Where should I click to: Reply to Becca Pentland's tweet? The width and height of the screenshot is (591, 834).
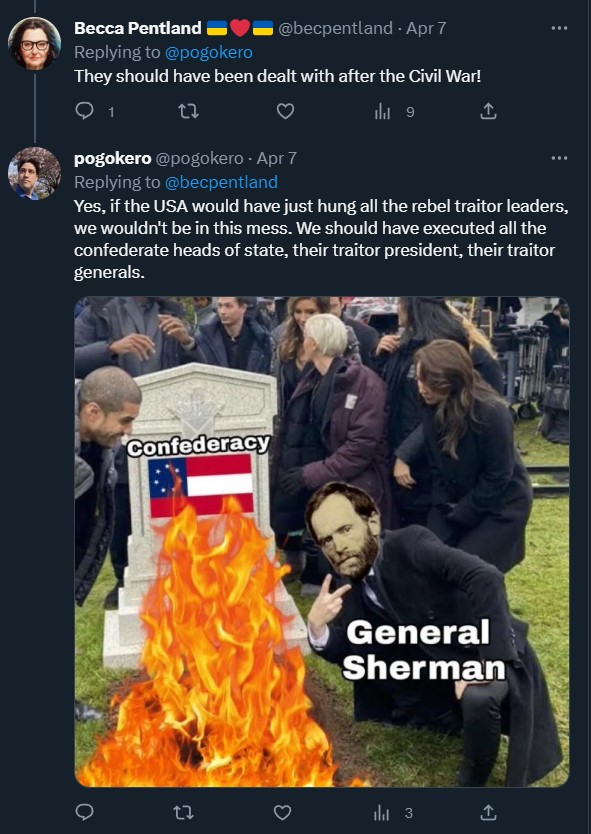point(85,111)
